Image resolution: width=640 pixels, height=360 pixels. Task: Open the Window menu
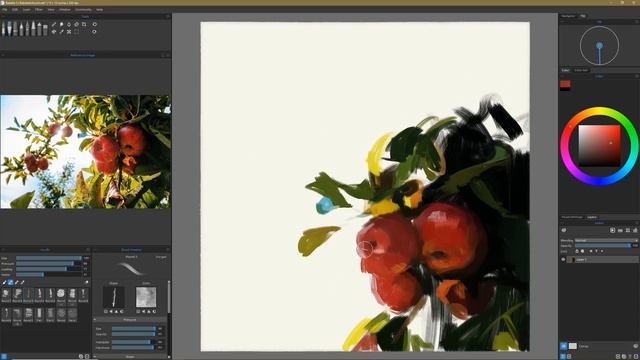click(64, 9)
